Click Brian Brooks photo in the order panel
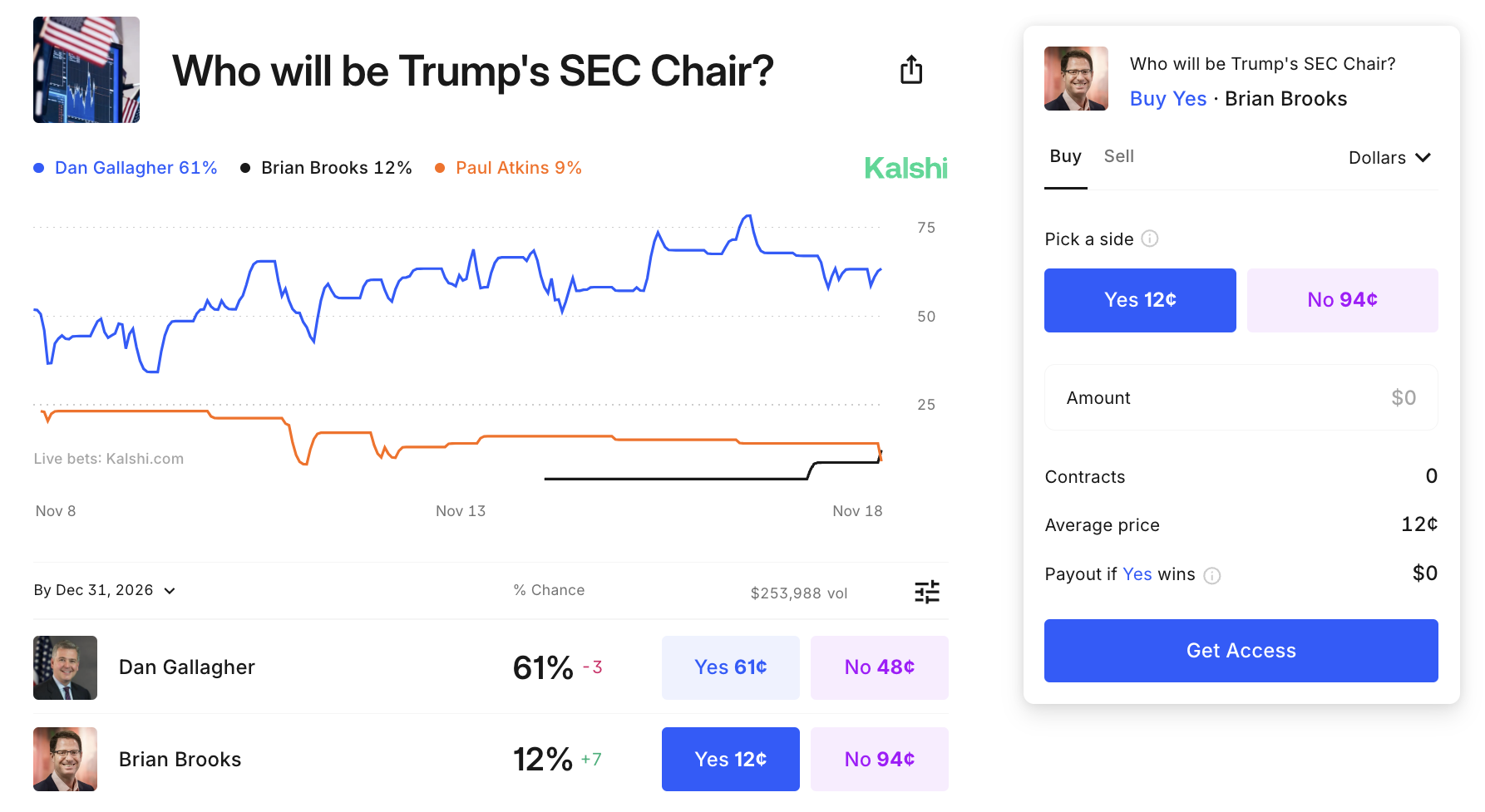 [1076, 79]
